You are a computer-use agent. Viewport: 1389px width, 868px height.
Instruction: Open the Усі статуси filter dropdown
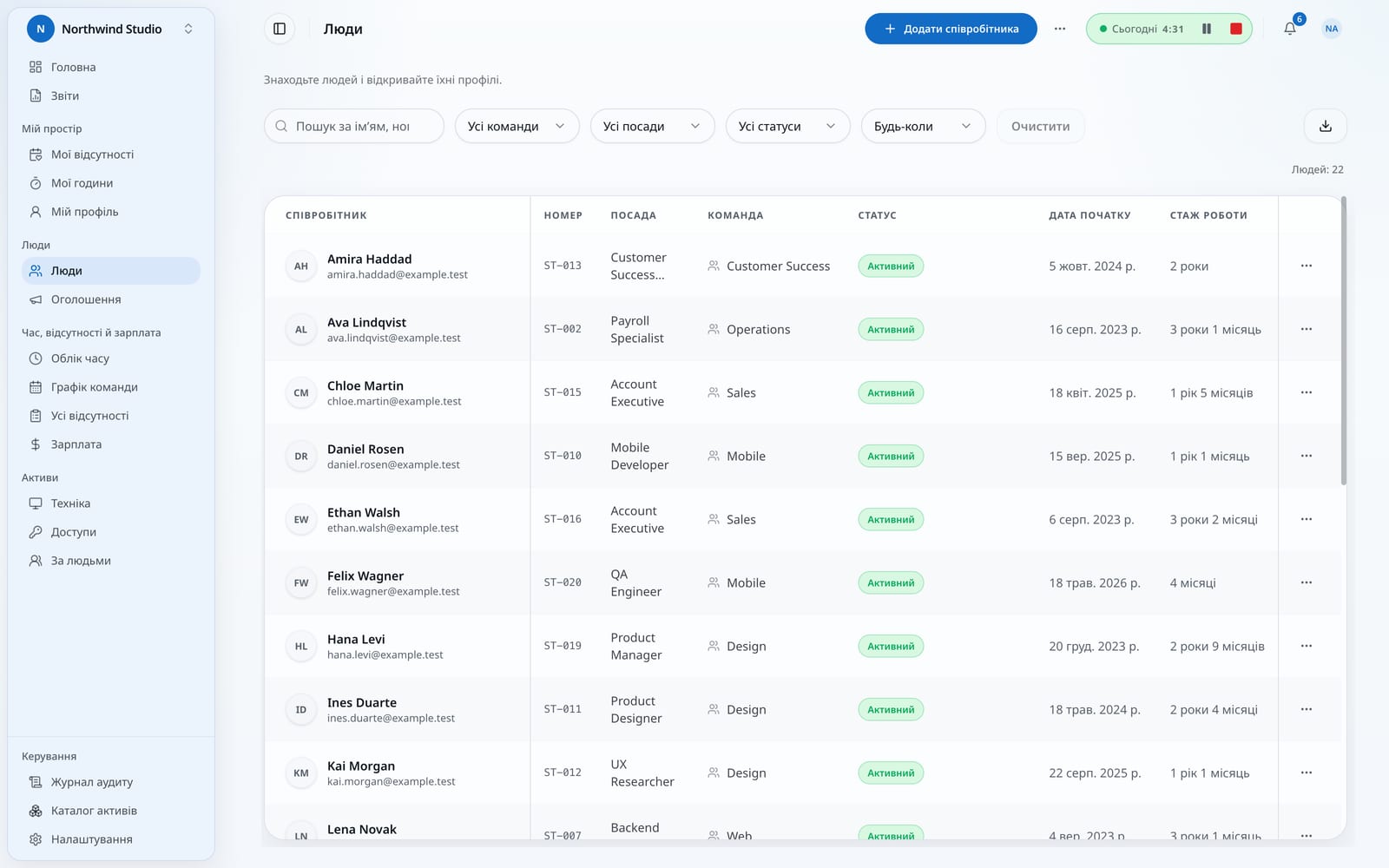pos(787,126)
